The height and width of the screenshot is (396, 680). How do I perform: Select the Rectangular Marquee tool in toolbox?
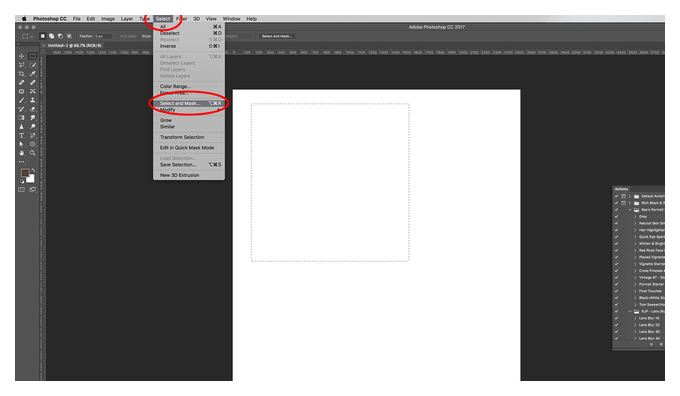tap(33, 56)
